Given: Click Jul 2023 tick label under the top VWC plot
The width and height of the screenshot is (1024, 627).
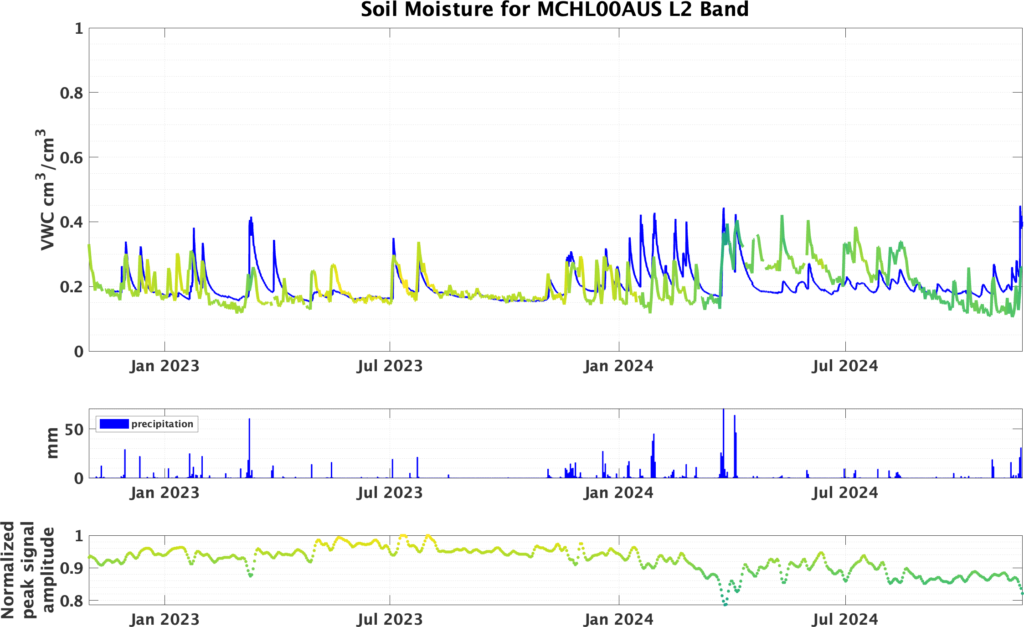Looking at the screenshot, I should click(391, 366).
